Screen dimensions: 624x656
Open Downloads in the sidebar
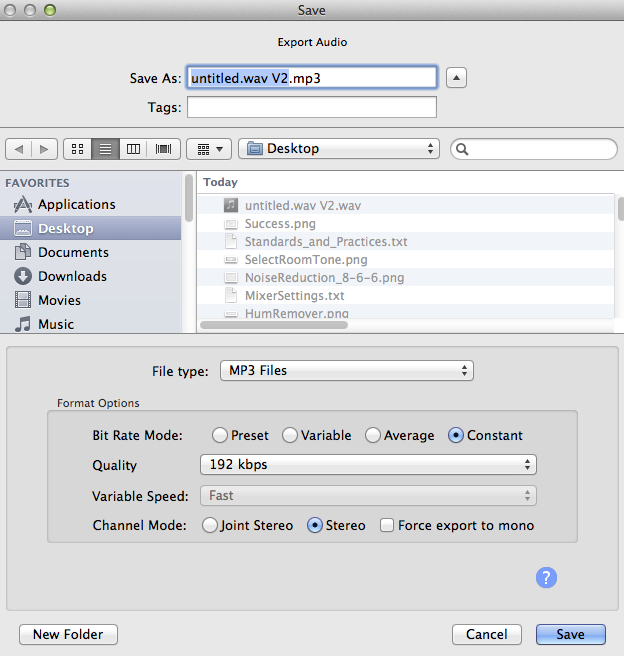pyautogui.click(x=90, y=276)
